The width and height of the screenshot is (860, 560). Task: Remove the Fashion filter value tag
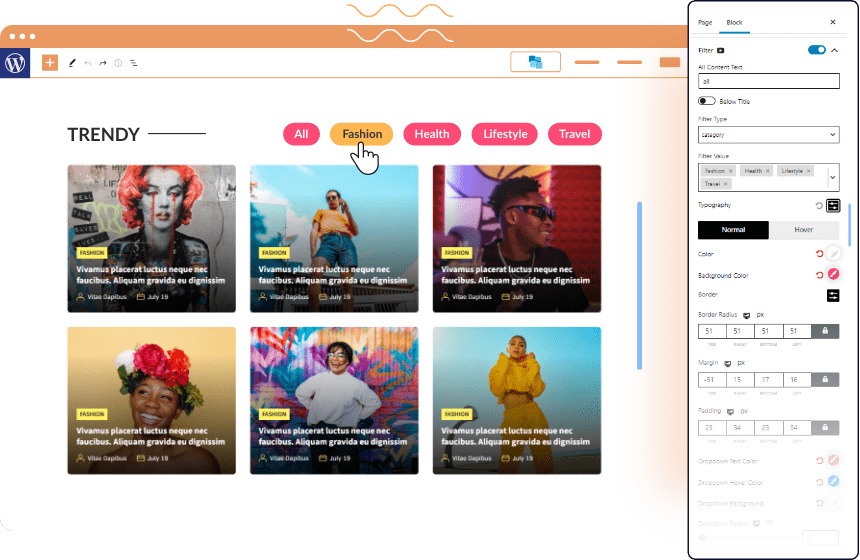(731, 171)
